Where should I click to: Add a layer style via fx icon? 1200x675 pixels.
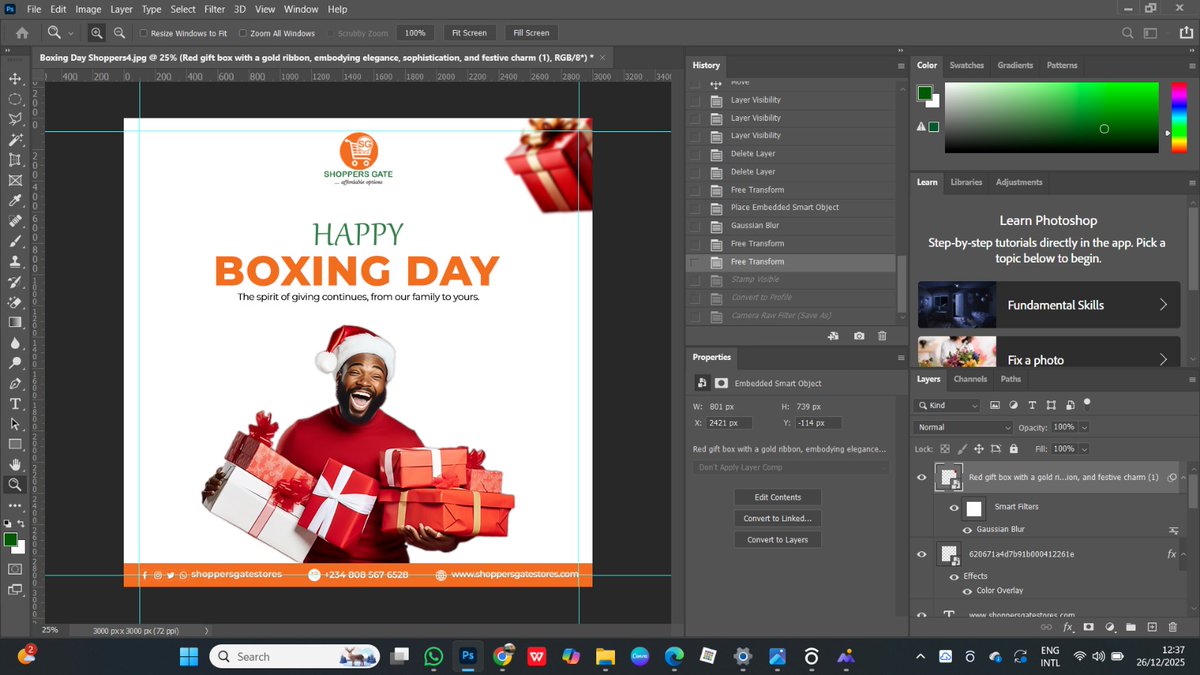[1068, 627]
